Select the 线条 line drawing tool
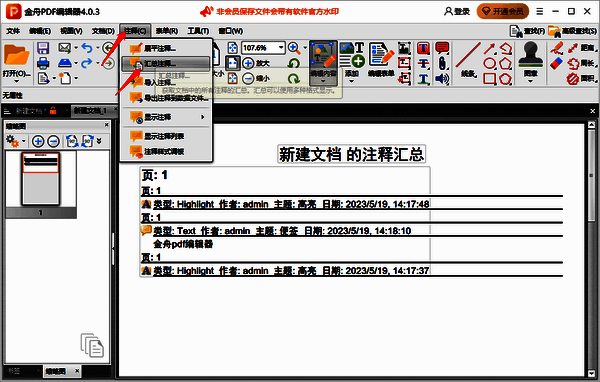 (x=468, y=60)
